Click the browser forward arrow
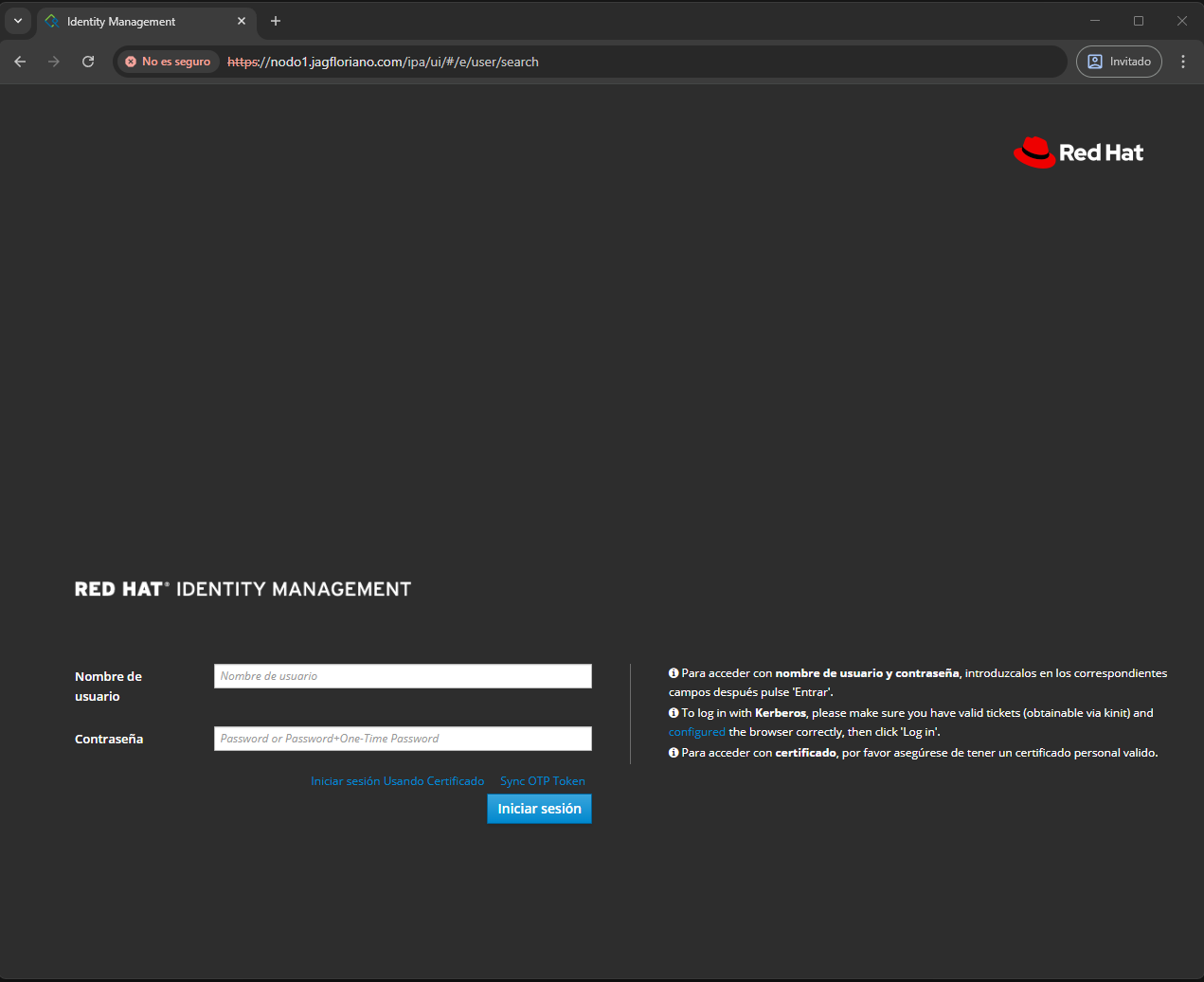This screenshot has height=982, width=1204. pyautogui.click(x=54, y=62)
